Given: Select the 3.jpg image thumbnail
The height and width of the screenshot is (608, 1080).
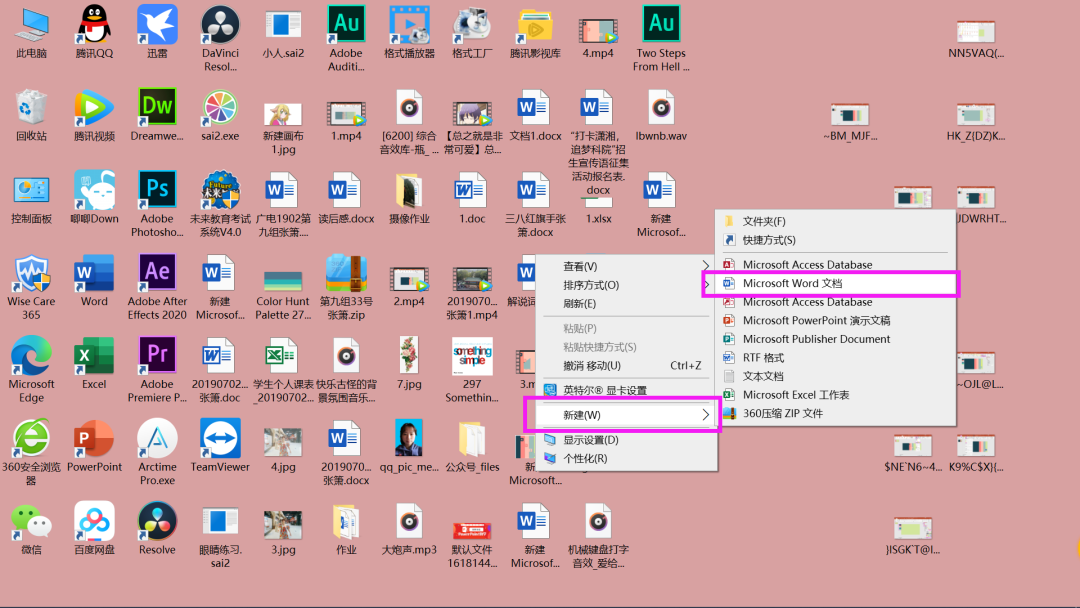Looking at the screenshot, I should point(283,523).
